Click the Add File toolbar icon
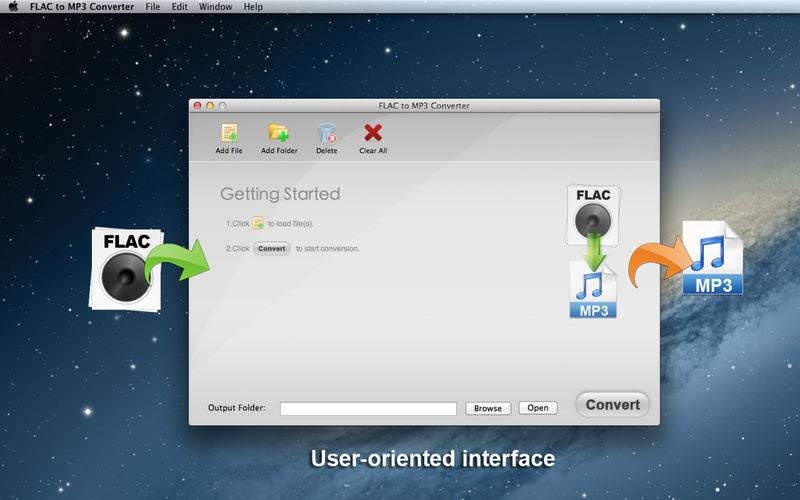Screen dimensions: 800x500 tap(229, 133)
